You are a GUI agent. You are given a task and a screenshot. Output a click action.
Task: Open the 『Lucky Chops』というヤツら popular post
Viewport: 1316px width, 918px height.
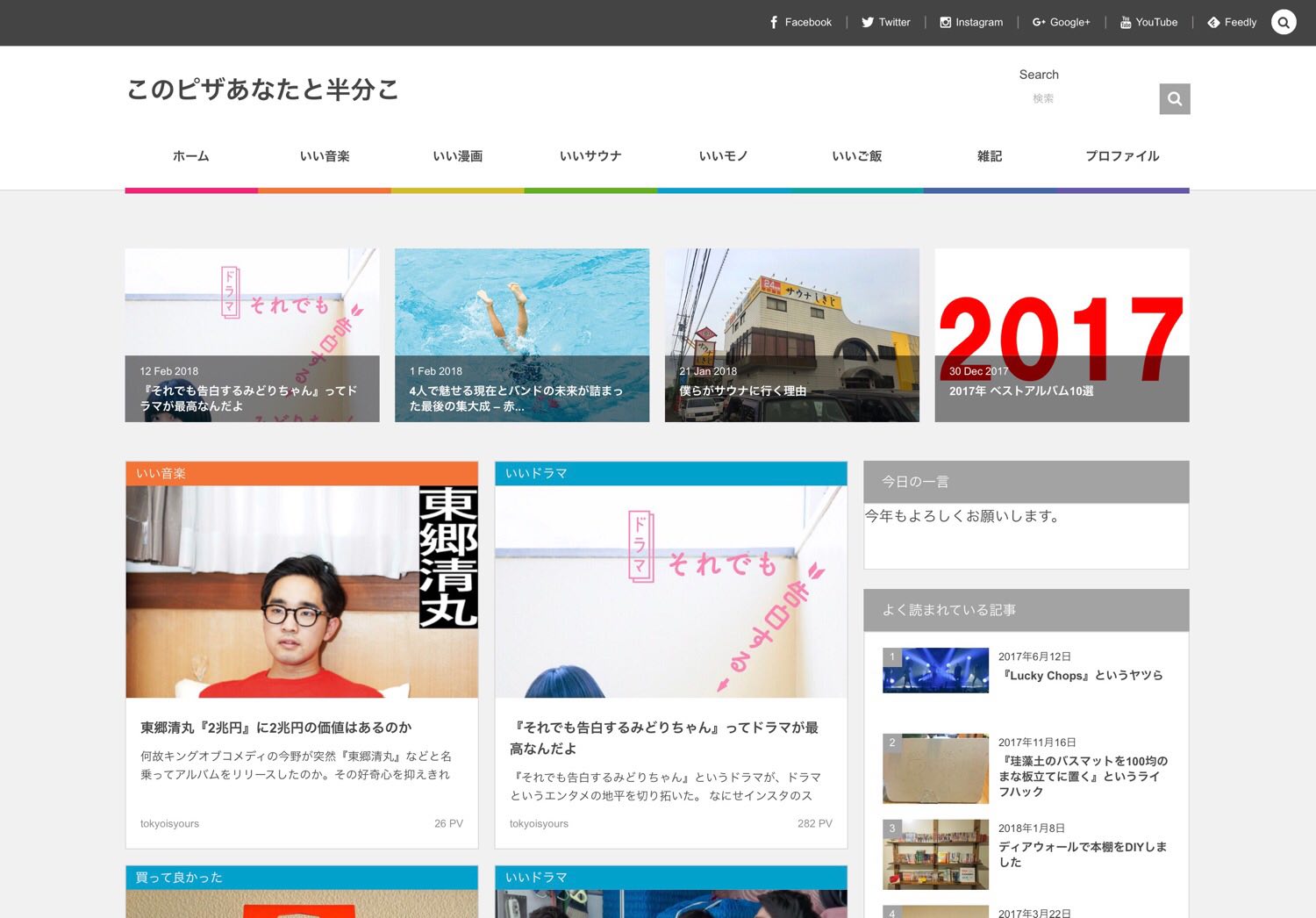[1083, 676]
